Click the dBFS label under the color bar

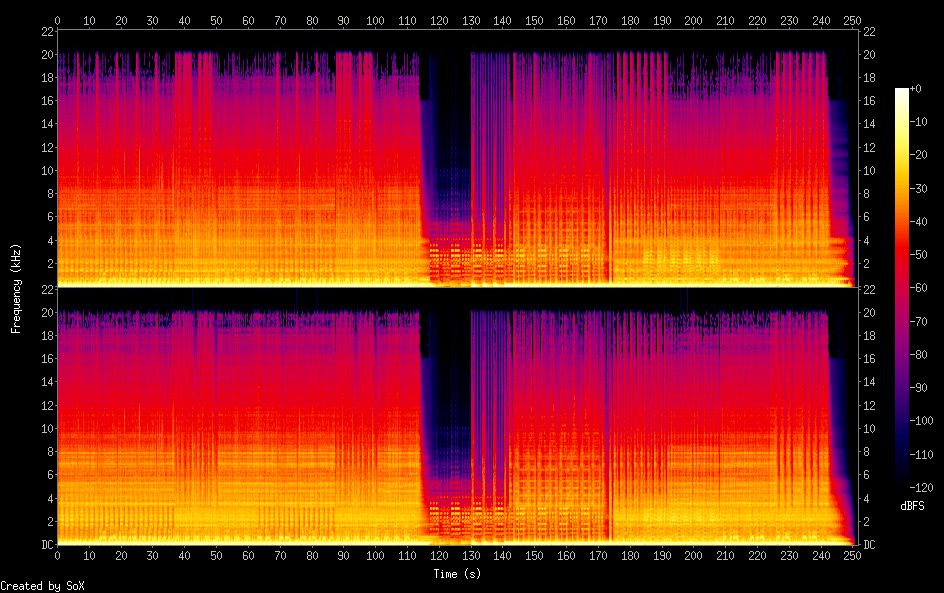pos(913,506)
